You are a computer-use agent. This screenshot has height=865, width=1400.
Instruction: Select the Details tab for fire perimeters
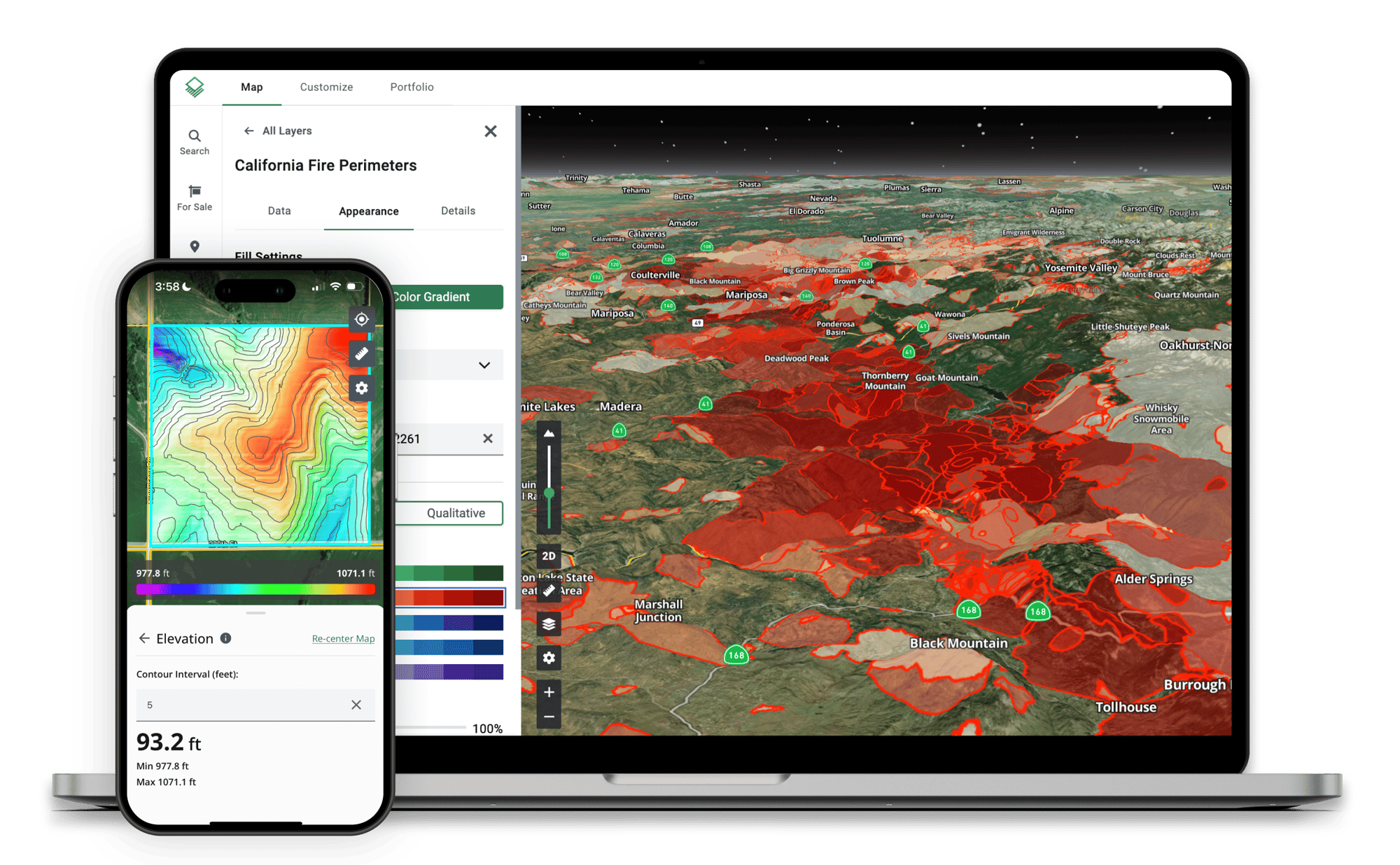tap(457, 210)
